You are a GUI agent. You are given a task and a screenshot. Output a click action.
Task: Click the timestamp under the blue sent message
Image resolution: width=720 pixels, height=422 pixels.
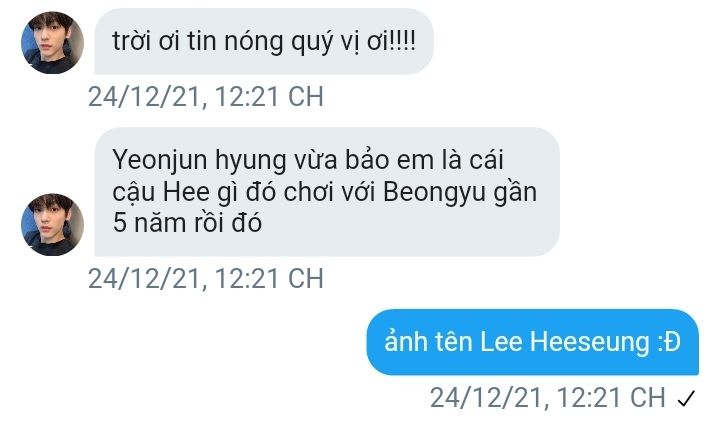click(547, 398)
